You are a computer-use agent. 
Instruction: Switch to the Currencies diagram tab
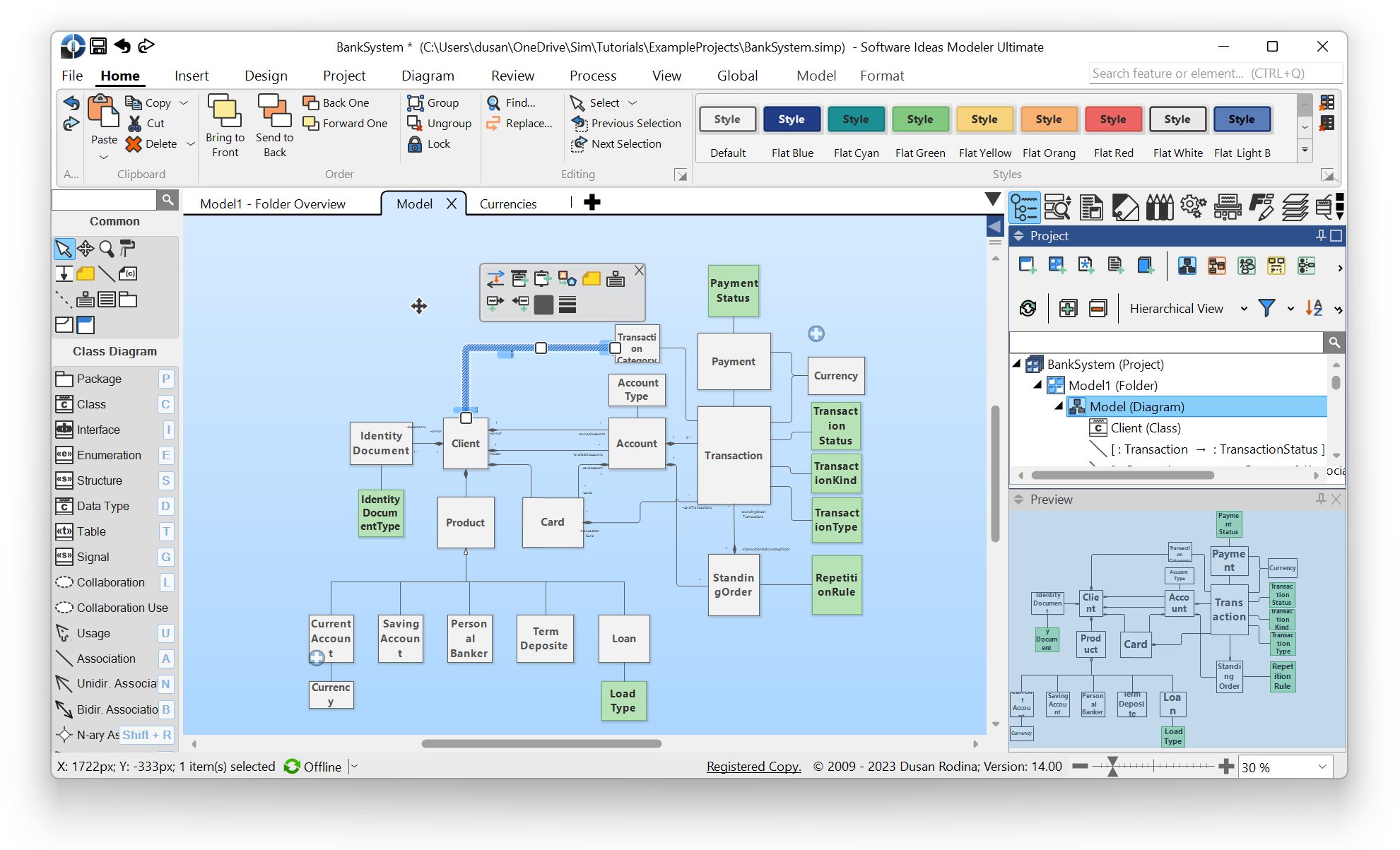[508, 203]
